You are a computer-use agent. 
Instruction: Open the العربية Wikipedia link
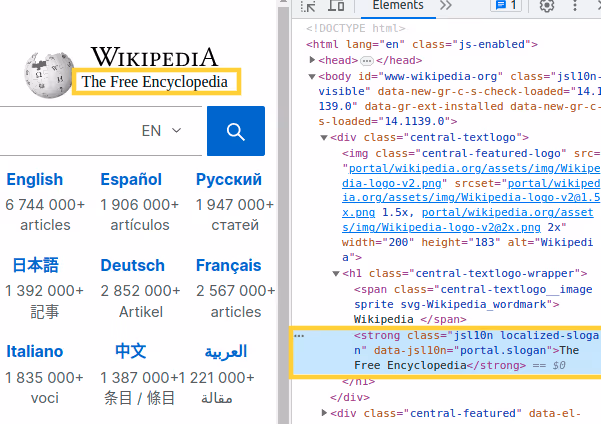pyautogui.click(x=226, y=352)
